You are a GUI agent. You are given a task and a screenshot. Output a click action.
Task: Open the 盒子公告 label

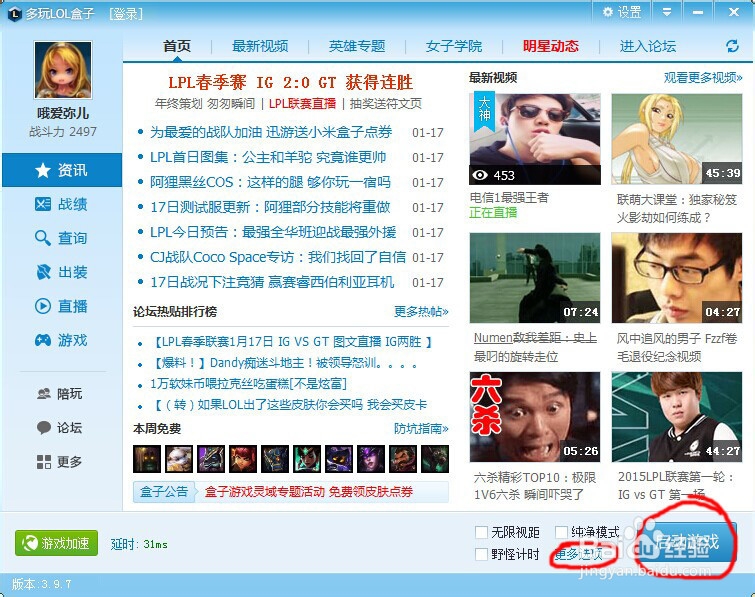(x=164, y=492)
